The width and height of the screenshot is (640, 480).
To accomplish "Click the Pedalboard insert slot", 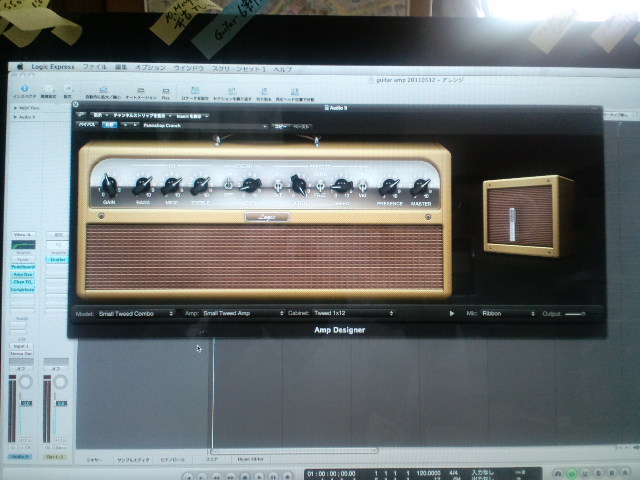I will [x=23, y=267].
